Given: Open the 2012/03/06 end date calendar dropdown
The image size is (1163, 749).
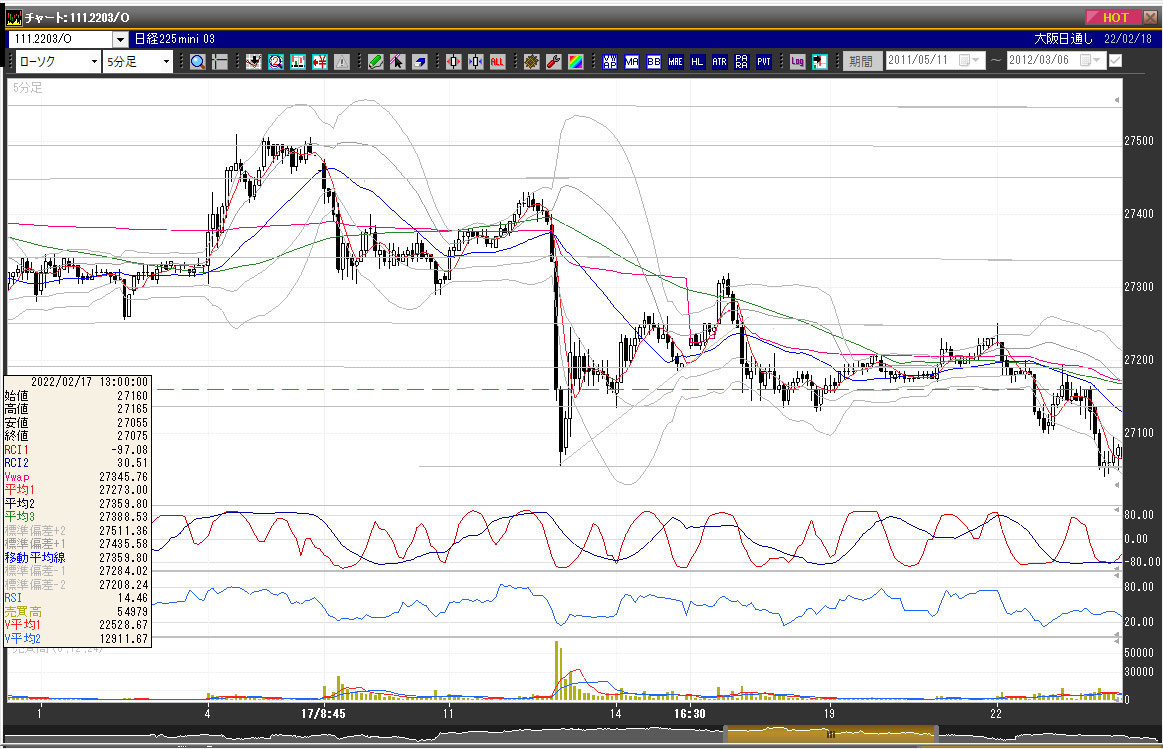Looking at the screenshot, I should click(1090, 60).
